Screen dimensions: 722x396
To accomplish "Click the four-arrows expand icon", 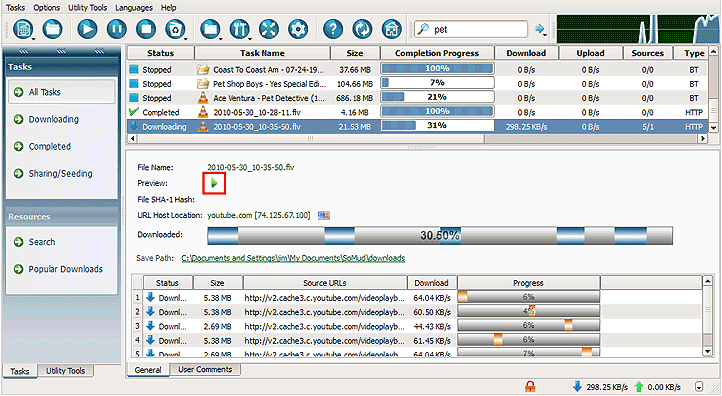I will point(269,29).
